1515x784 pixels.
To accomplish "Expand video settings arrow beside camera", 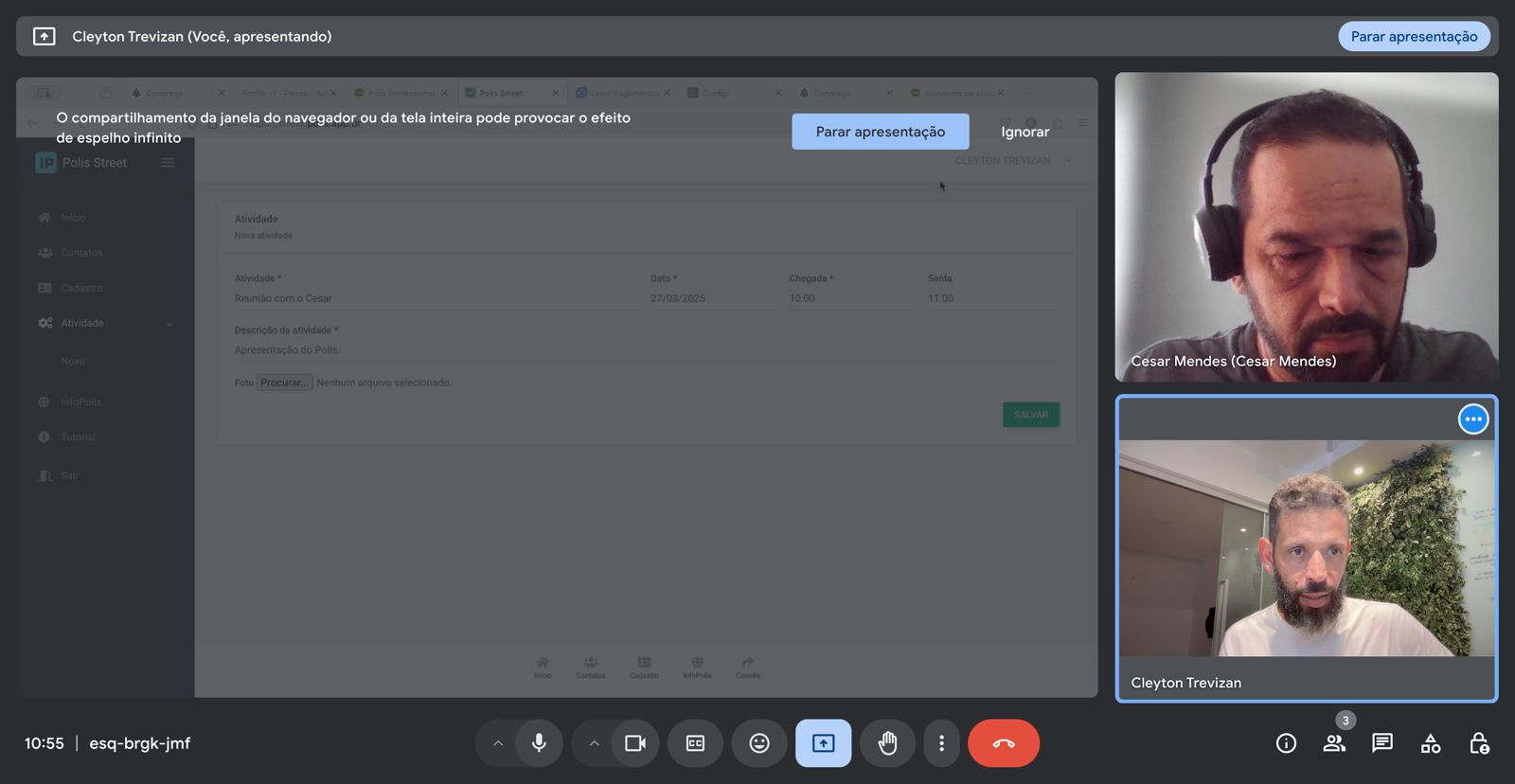I will pyautogui.click(x=594, y=743).
